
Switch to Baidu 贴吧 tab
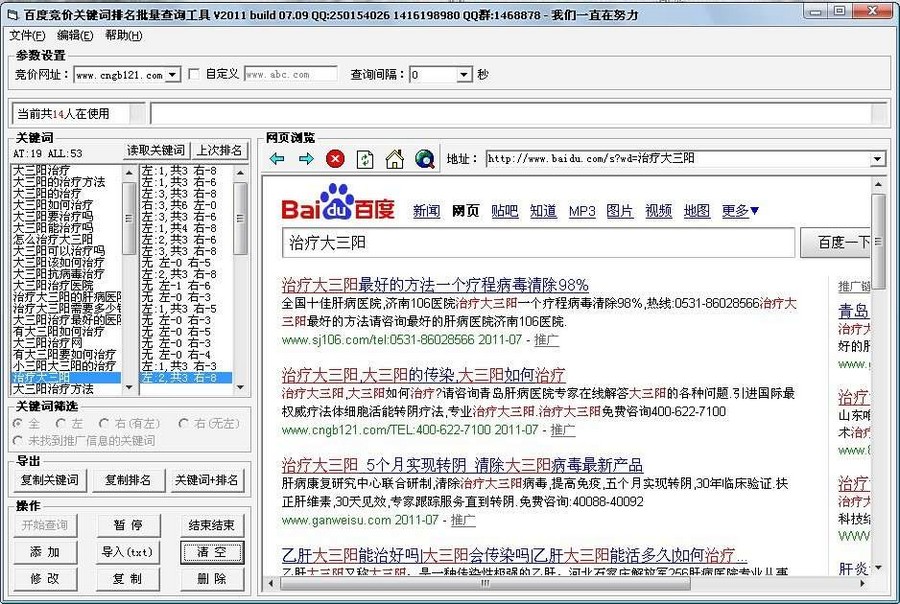pyautogui.click(x=505, y=211)
